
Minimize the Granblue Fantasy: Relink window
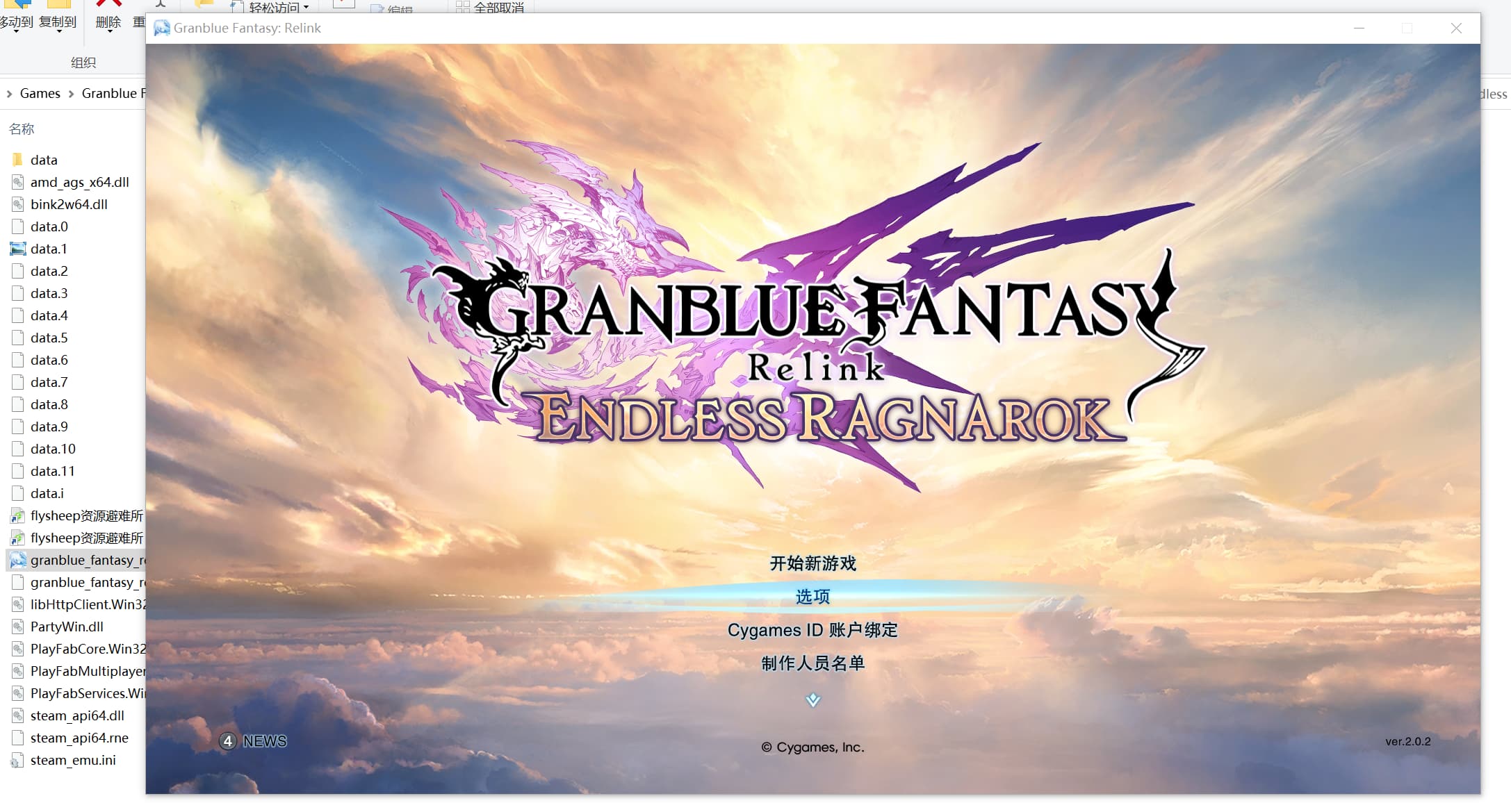pos(1359,28)
